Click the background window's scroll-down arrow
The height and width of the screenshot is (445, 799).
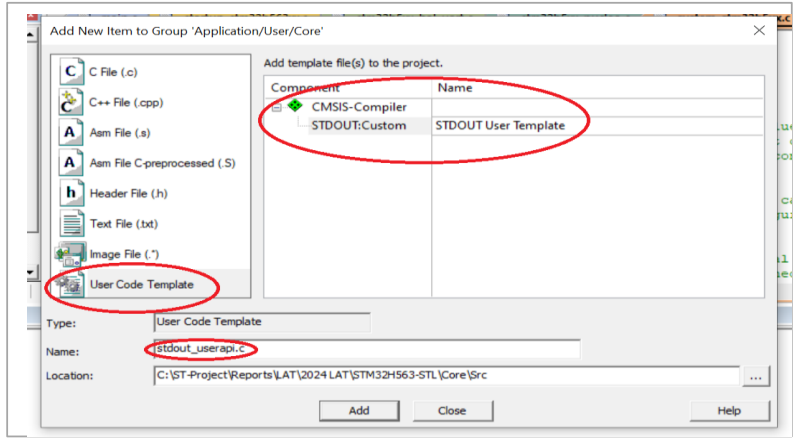[31, 272]
